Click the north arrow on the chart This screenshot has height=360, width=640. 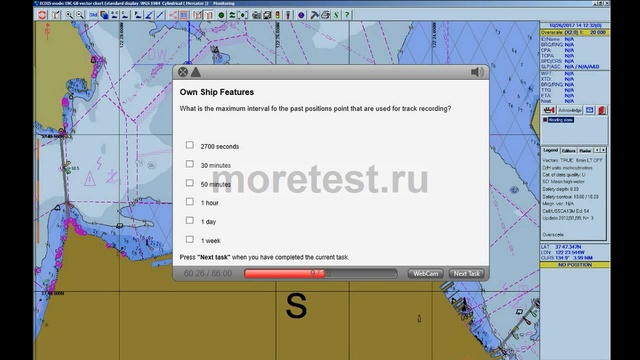[47, 31]
